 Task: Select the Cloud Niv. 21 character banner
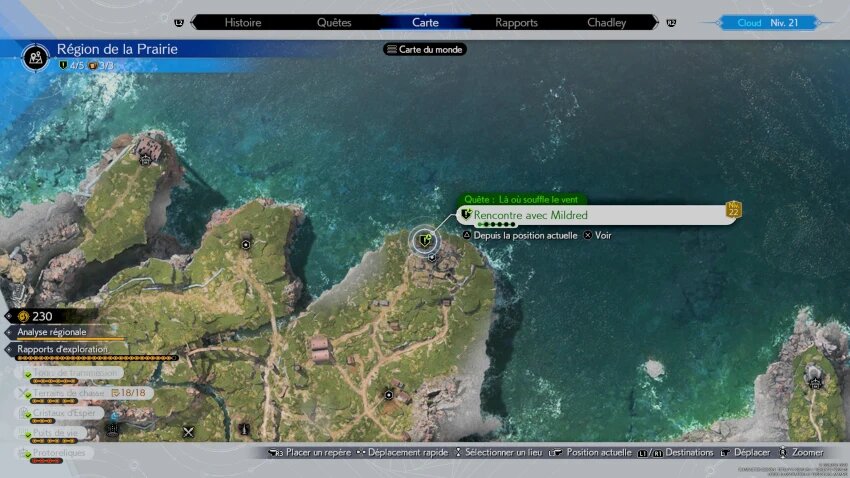coord(768,23)
